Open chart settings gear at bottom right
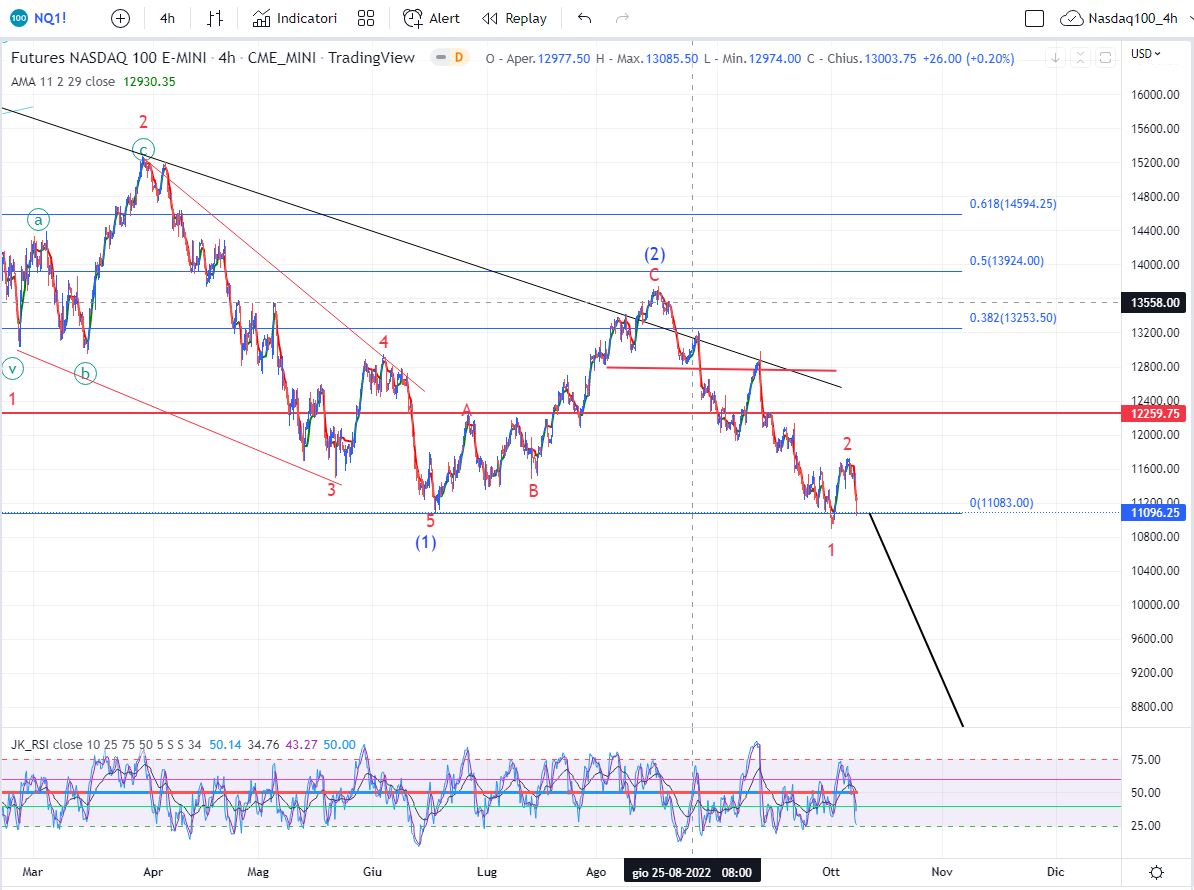Viewport: 1194px width, 890px height. [x=1156, y=872]
